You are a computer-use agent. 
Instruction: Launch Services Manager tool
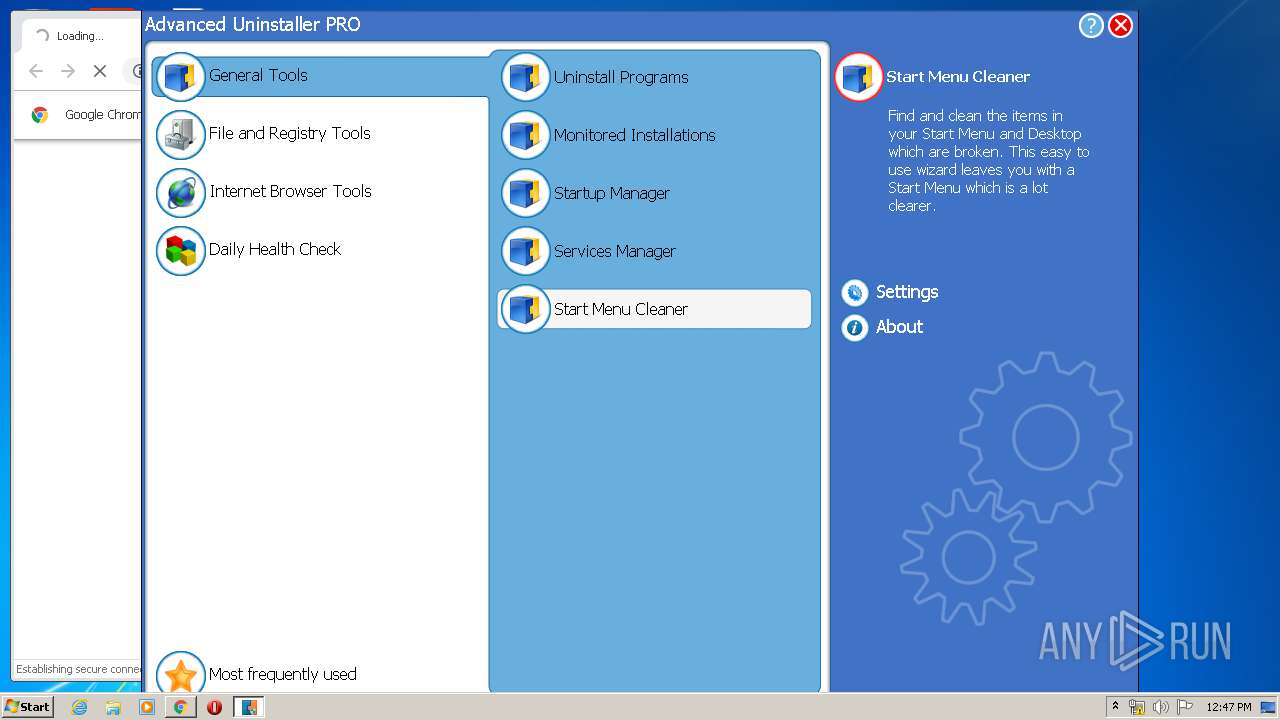655,251
